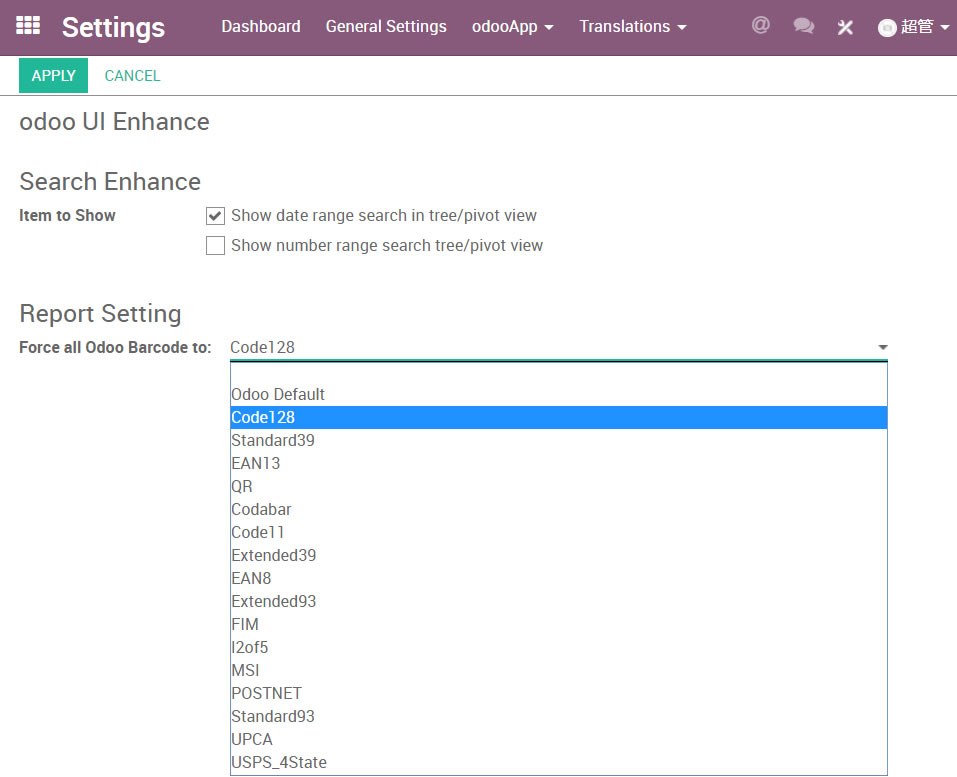
Task: Go to Dashboard menu
Action: pos(261,27)
